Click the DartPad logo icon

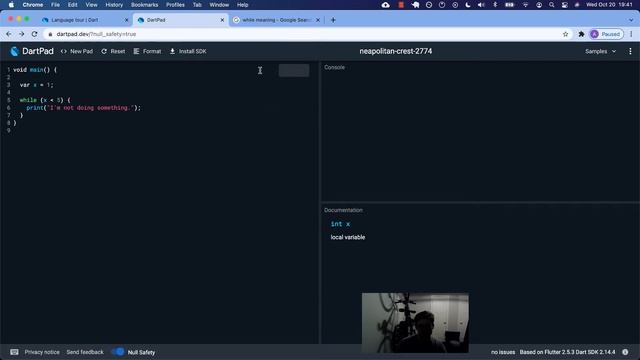[x=15, y=51]
